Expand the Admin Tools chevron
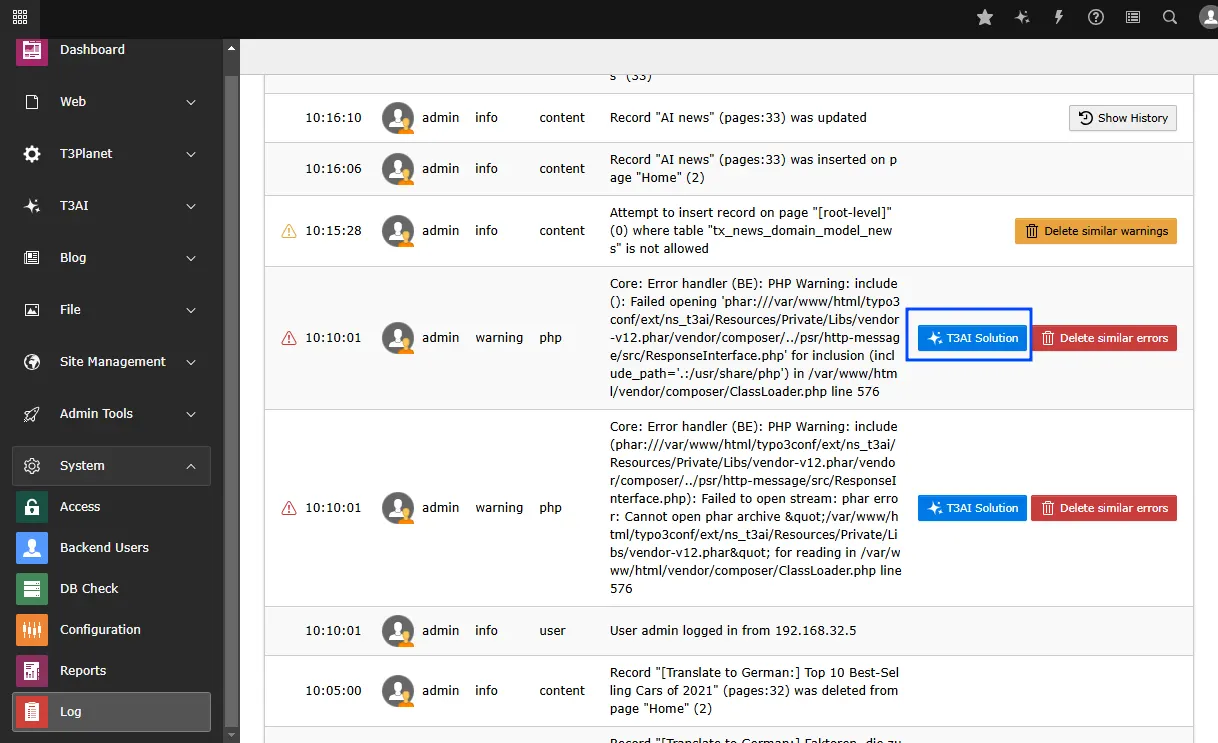The image size is (1218, 743). pyautogui.click(x=191, y=414)
